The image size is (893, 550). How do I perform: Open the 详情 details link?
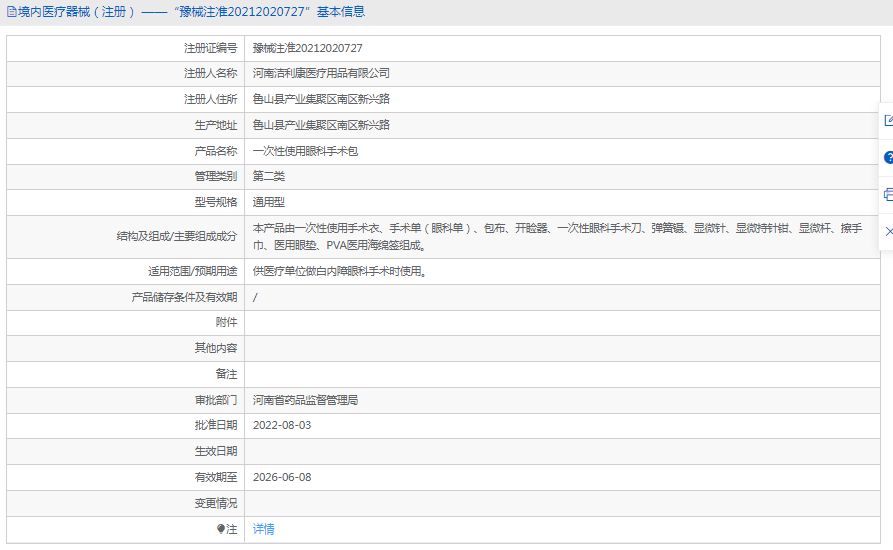click(x=263, y=529)
